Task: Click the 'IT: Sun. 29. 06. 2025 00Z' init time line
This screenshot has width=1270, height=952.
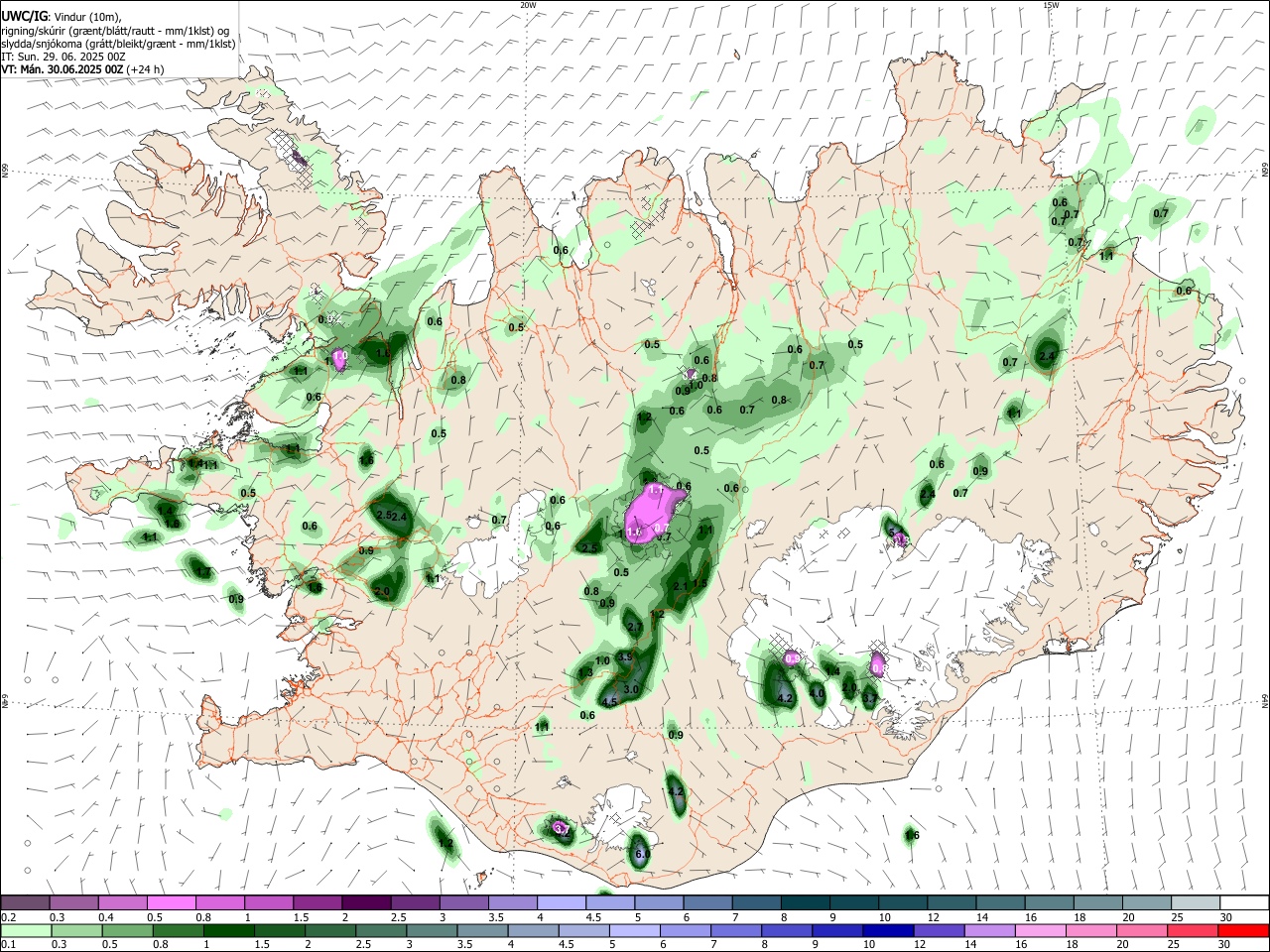Action: pyautogui.click(x=63, y=57)
